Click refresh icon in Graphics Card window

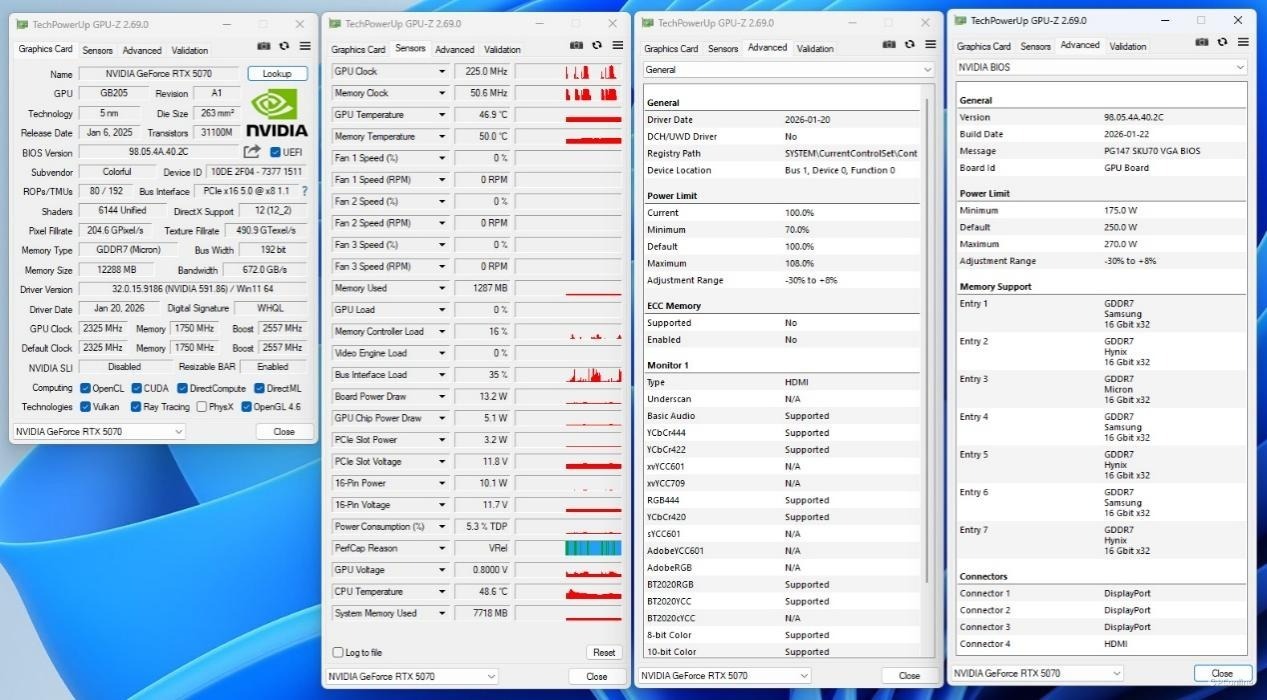(x=284, y=46)
